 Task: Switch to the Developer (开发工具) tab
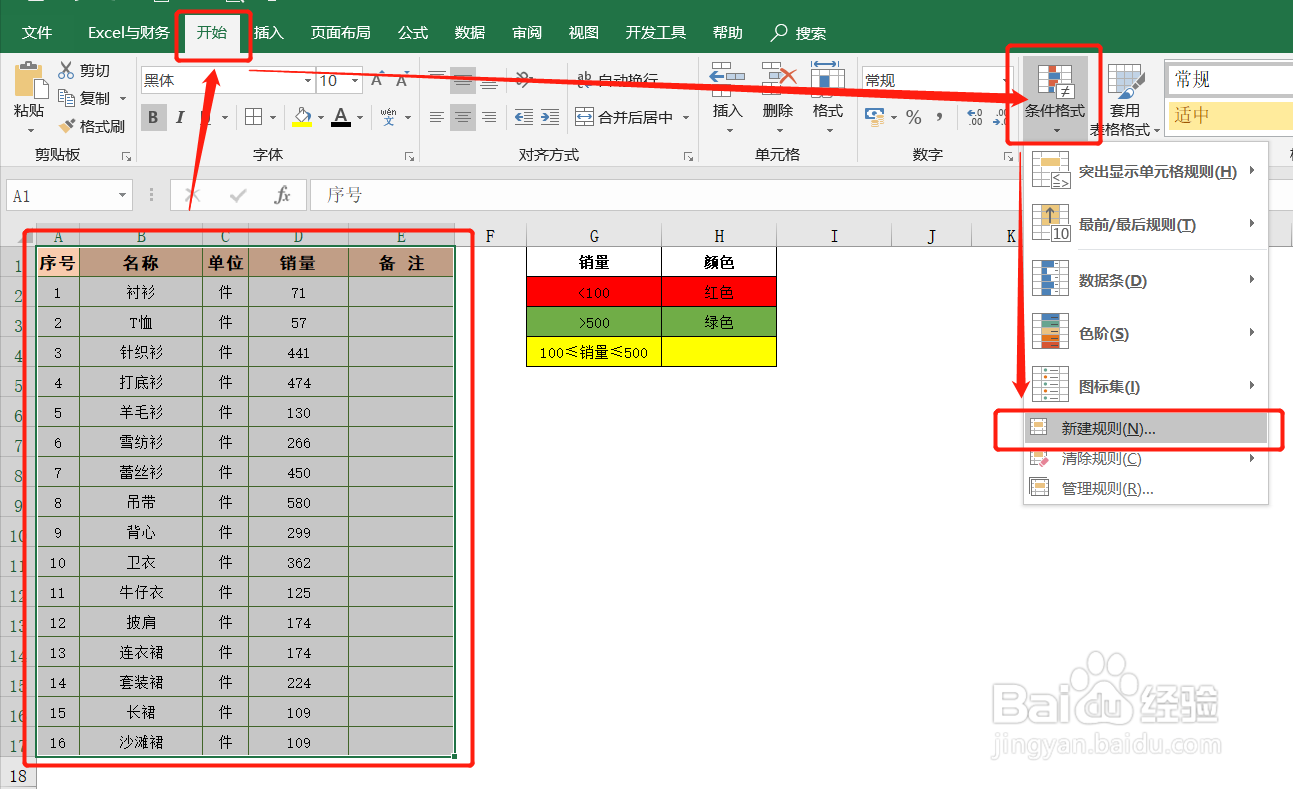pos(656,33)
